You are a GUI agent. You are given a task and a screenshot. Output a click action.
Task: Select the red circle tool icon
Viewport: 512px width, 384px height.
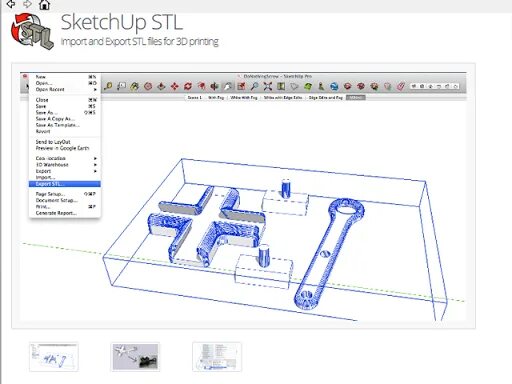point(148,86)
